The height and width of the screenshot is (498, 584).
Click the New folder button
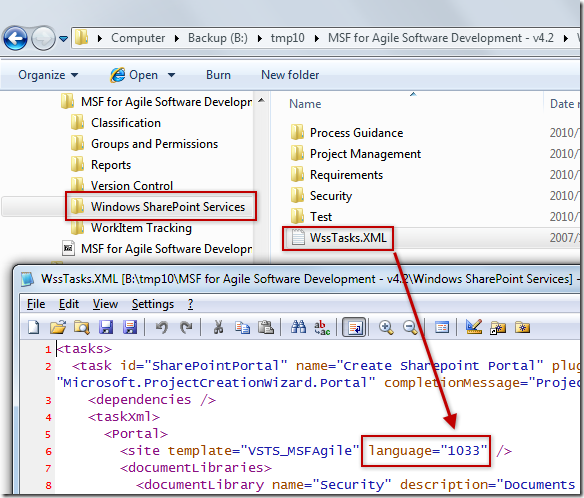click(290, 75)
